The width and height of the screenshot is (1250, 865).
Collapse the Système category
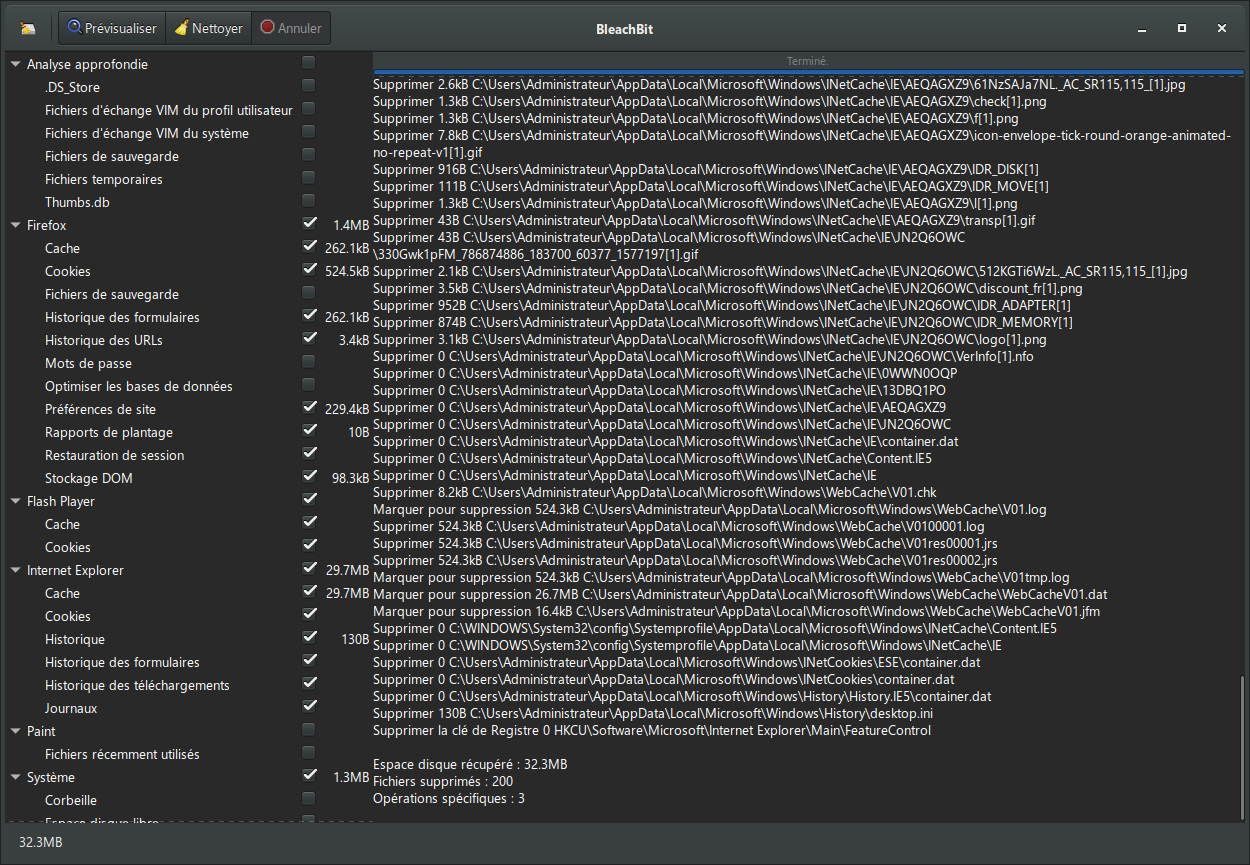(x=15, y=777)
